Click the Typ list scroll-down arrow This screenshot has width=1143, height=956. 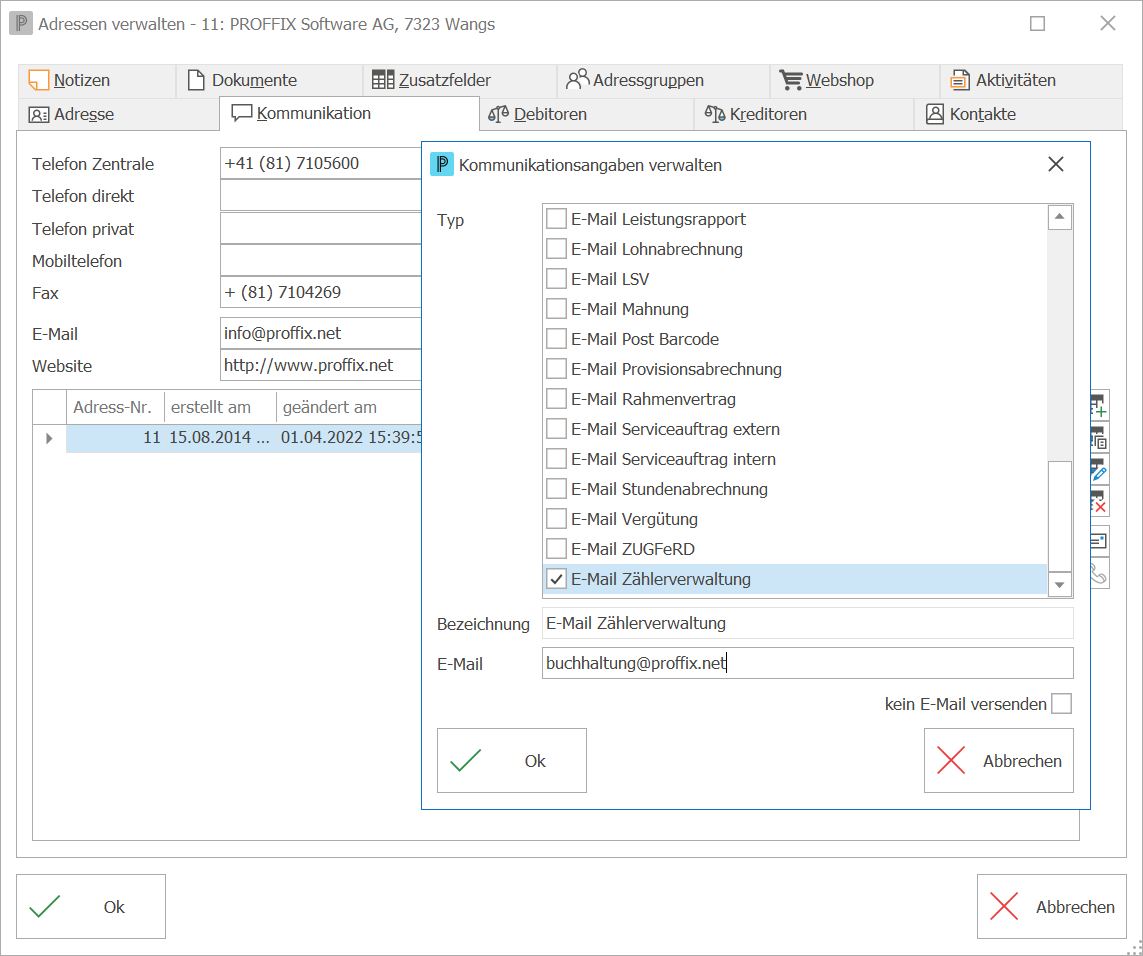1059,584
